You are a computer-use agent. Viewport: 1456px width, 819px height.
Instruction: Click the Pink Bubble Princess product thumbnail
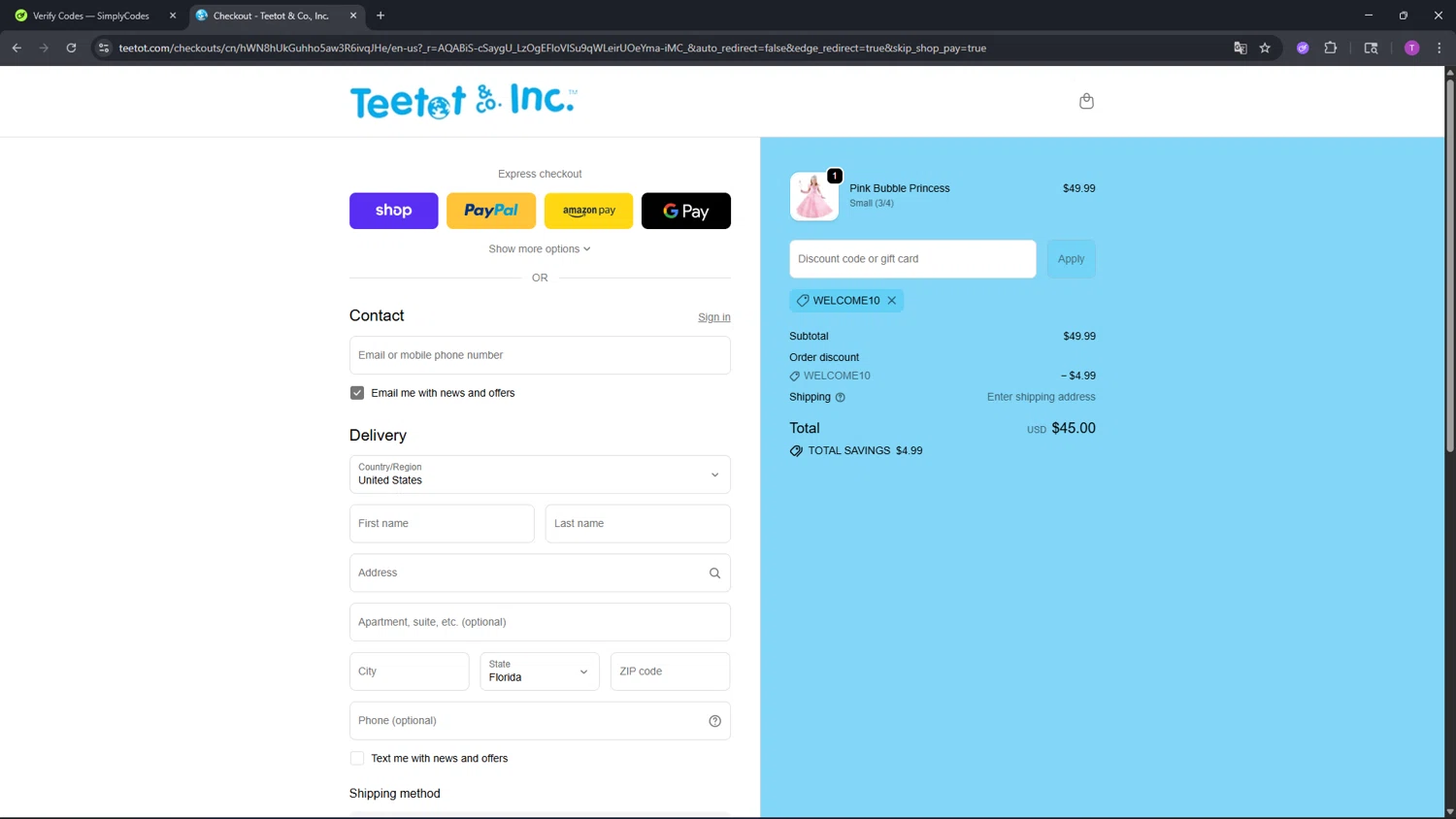(813, 196)
